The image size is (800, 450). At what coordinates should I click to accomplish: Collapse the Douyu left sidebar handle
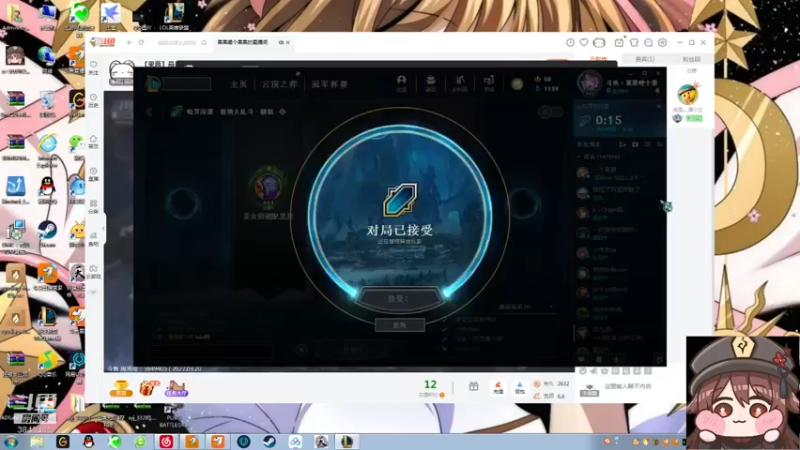coord(104,228)
